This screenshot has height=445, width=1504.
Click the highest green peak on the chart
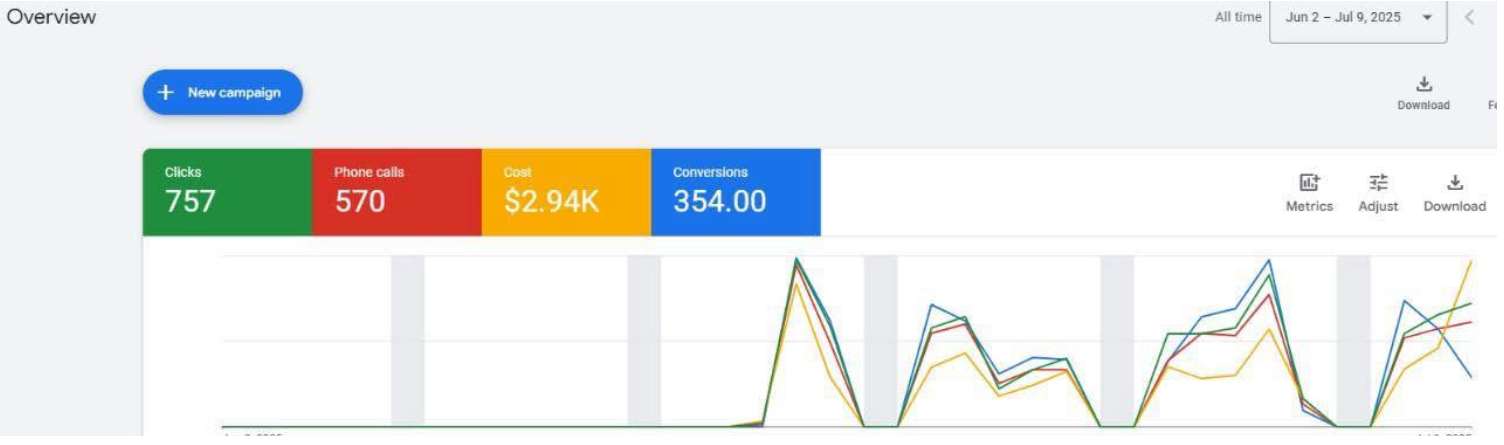coord(796,260)
